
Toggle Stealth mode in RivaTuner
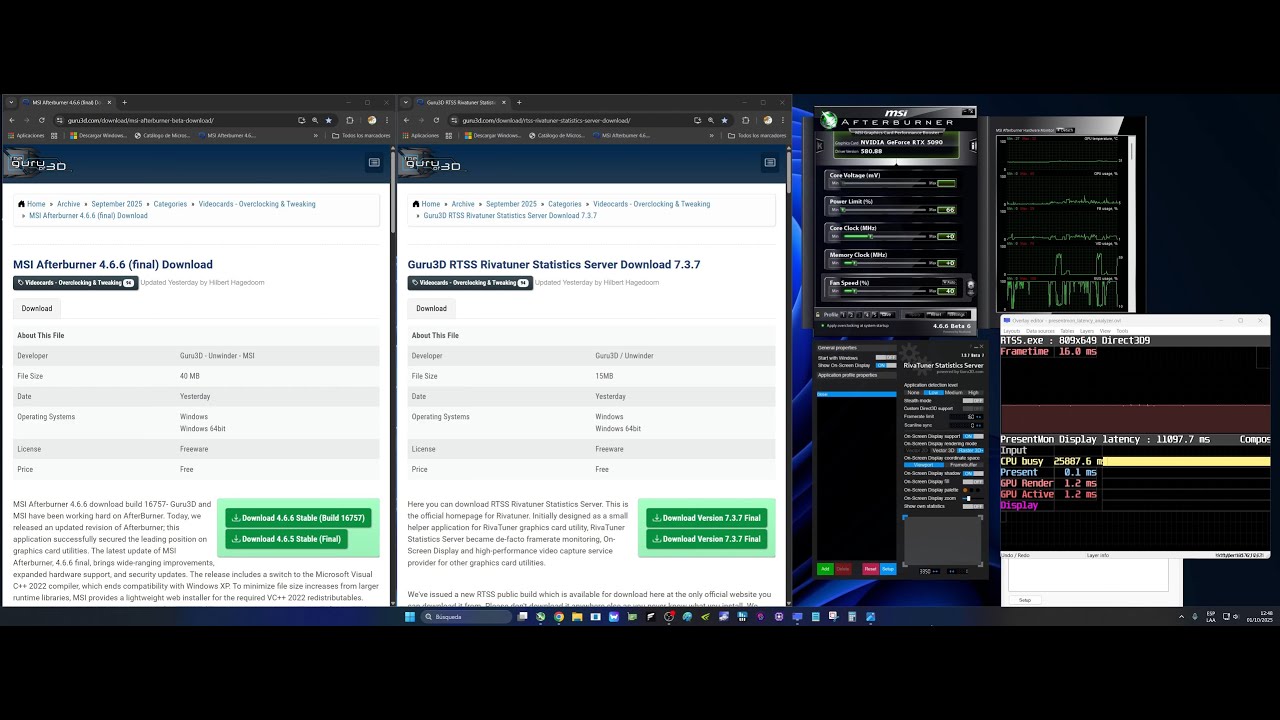(973, 400)
